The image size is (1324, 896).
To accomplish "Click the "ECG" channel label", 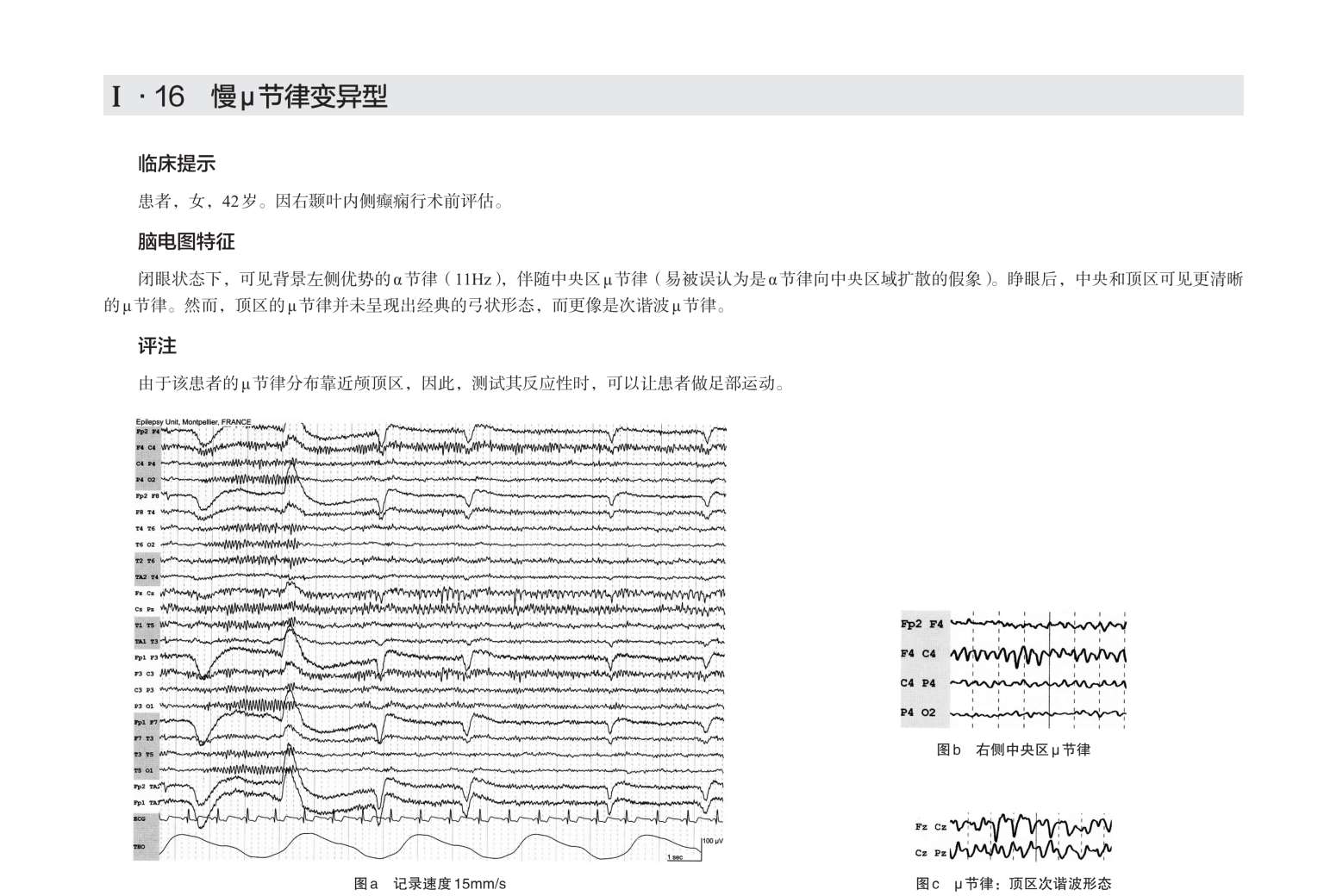I will pyautogui.click(x=141, y=818).
